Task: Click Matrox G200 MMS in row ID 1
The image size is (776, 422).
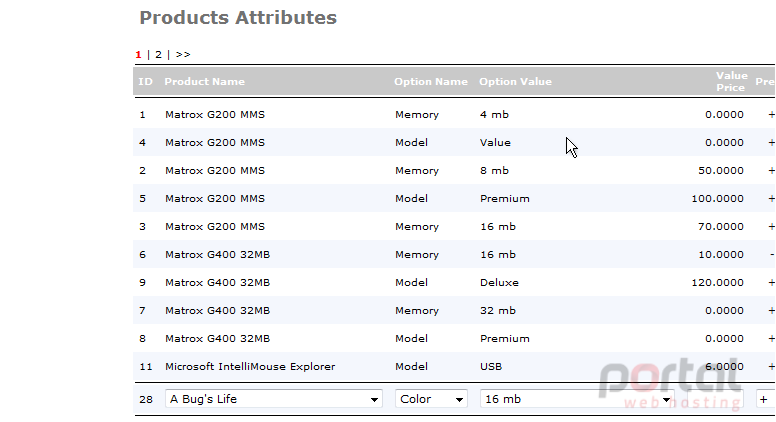Action: 215,115
